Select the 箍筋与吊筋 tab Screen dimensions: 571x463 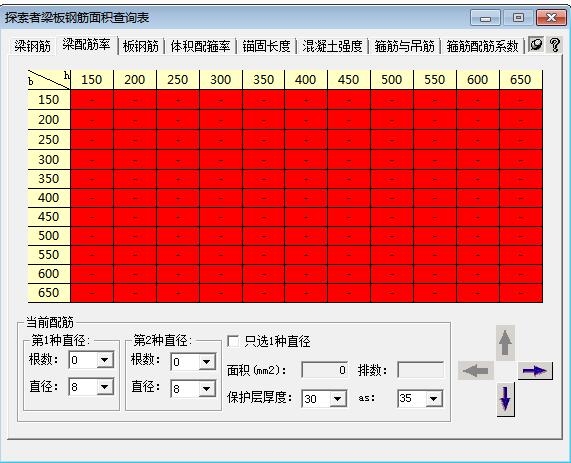404,47
